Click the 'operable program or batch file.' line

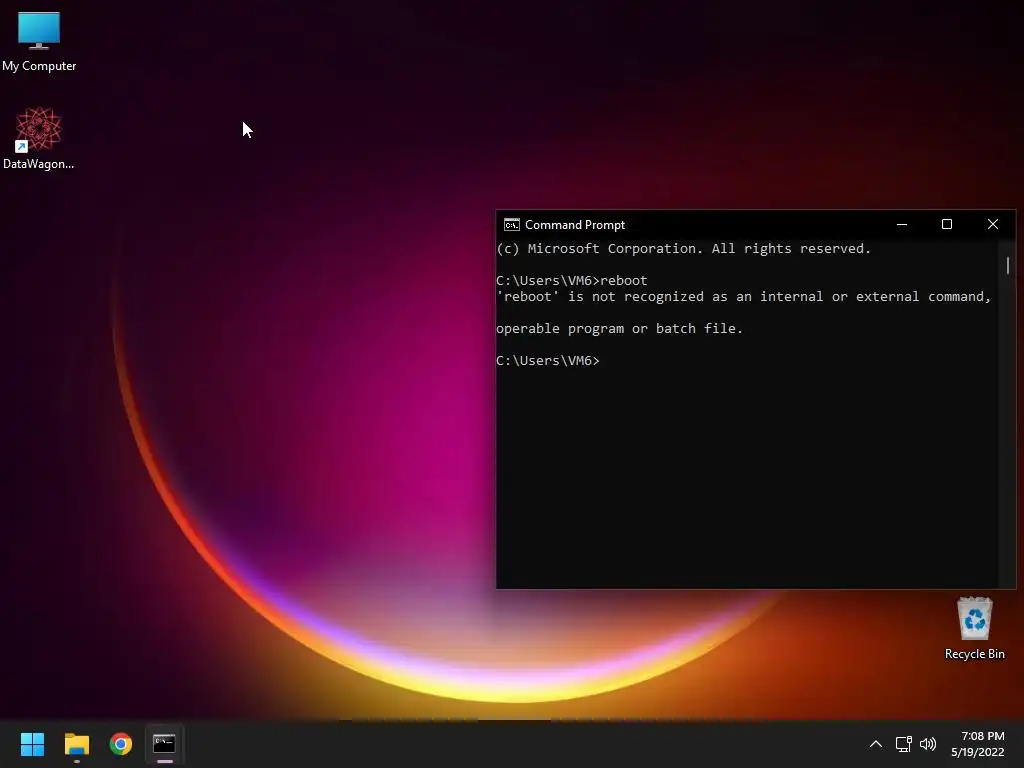click(619, 328)
